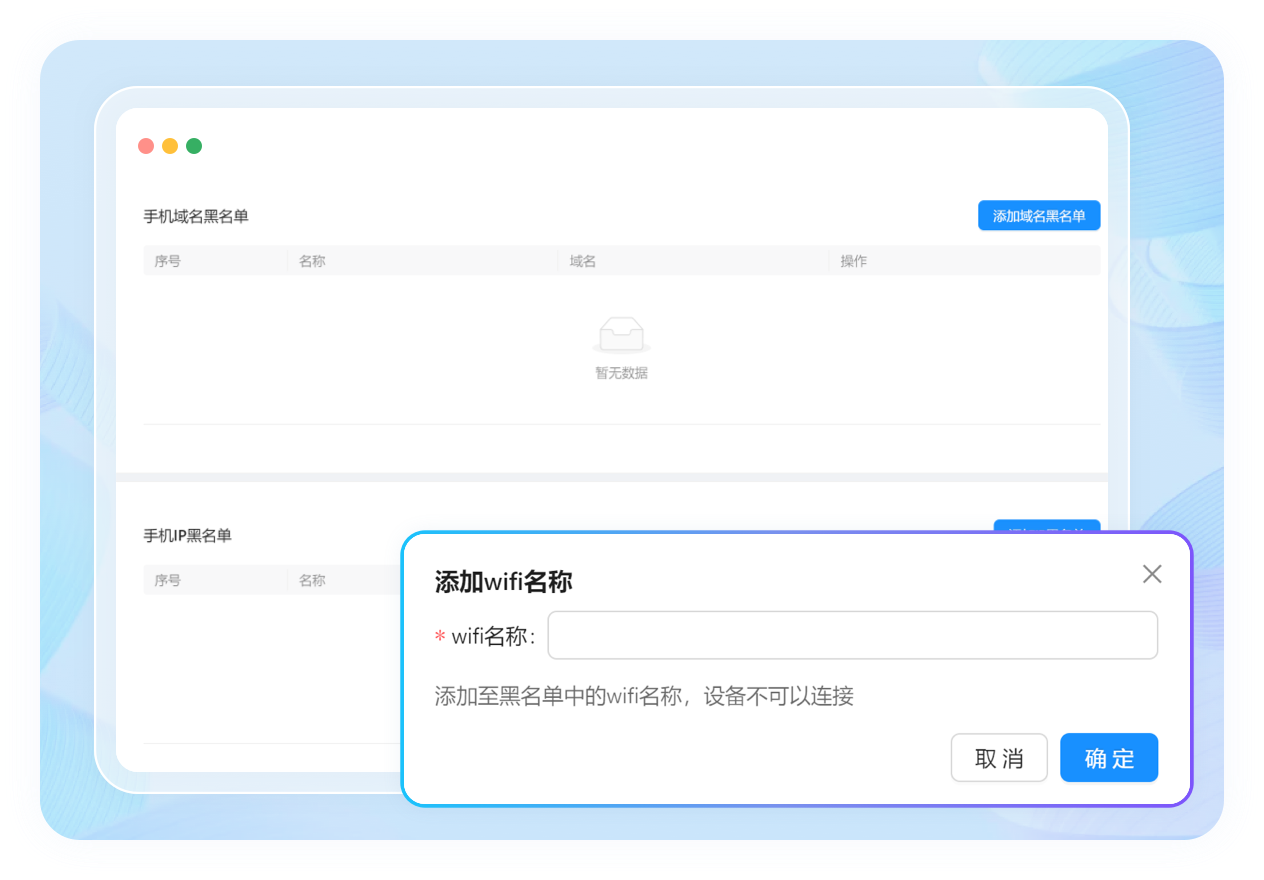Image resolution: width=1264 pixels, height=880 pixels.
Task: Click the 暂无数据 placeholder text
Action: pyautogui.click(x=621, y=373)
